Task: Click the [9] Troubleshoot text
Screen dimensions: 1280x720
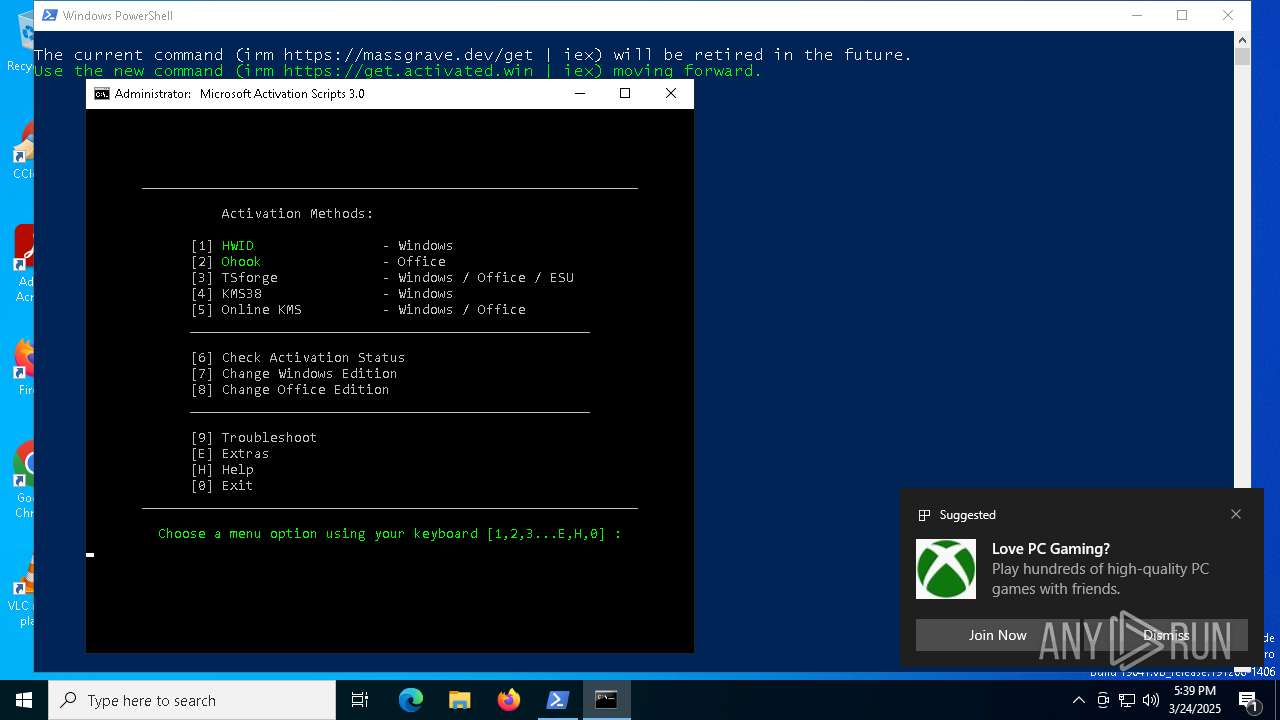Action: [x=254, y=437]
